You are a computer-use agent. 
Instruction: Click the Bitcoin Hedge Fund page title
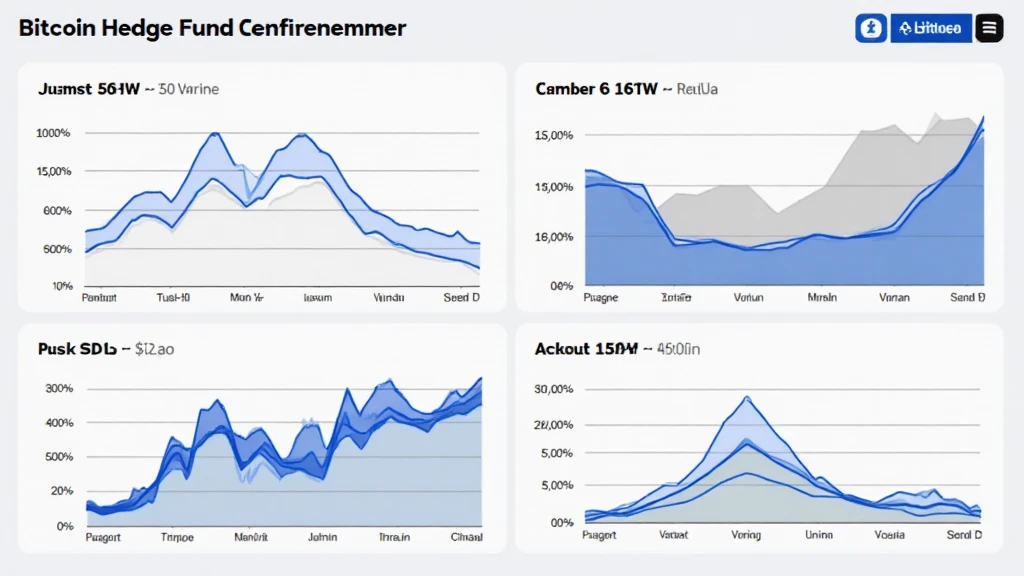[212, 28]
